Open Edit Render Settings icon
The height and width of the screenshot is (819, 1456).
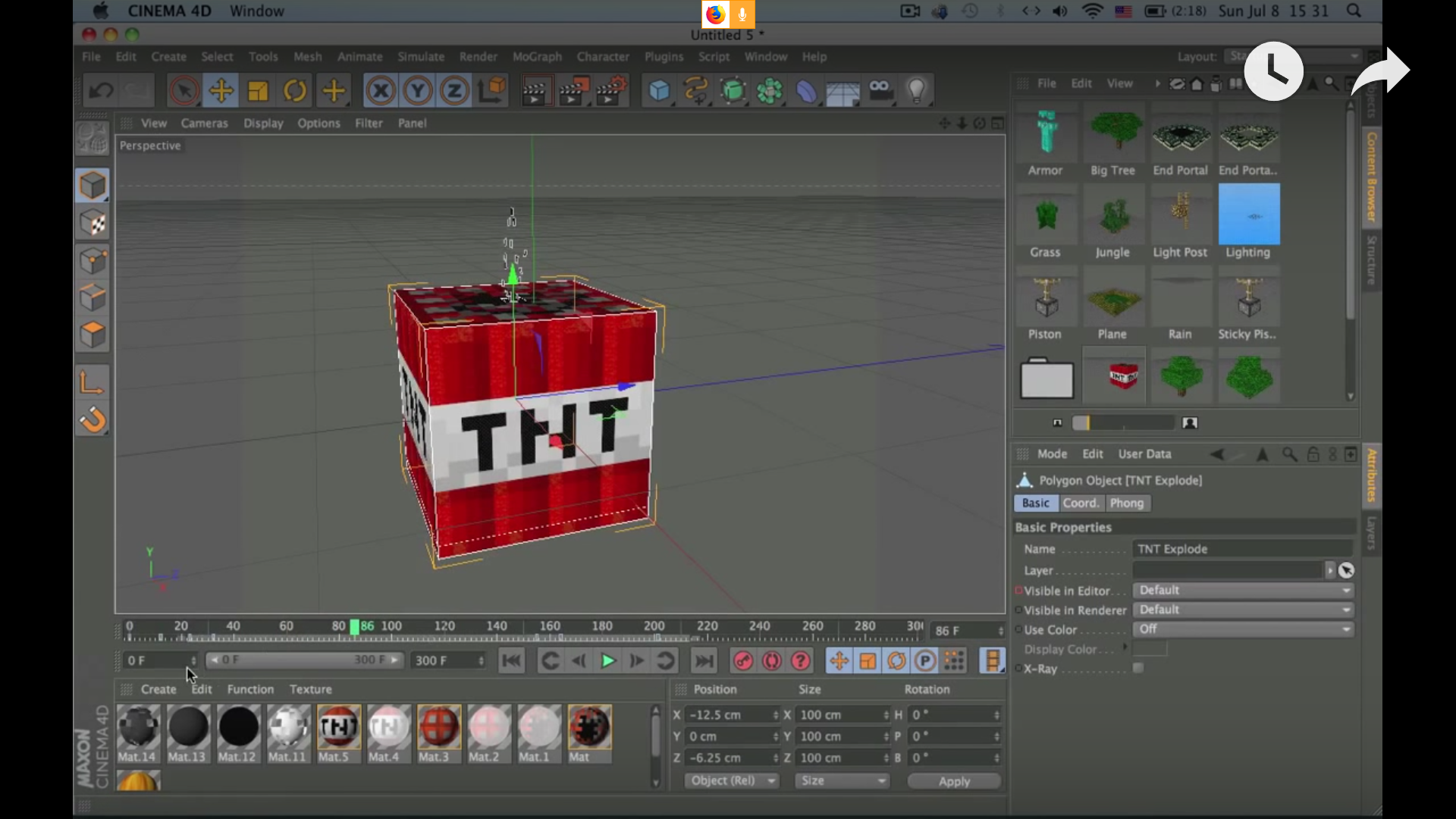tap(611, 91)
